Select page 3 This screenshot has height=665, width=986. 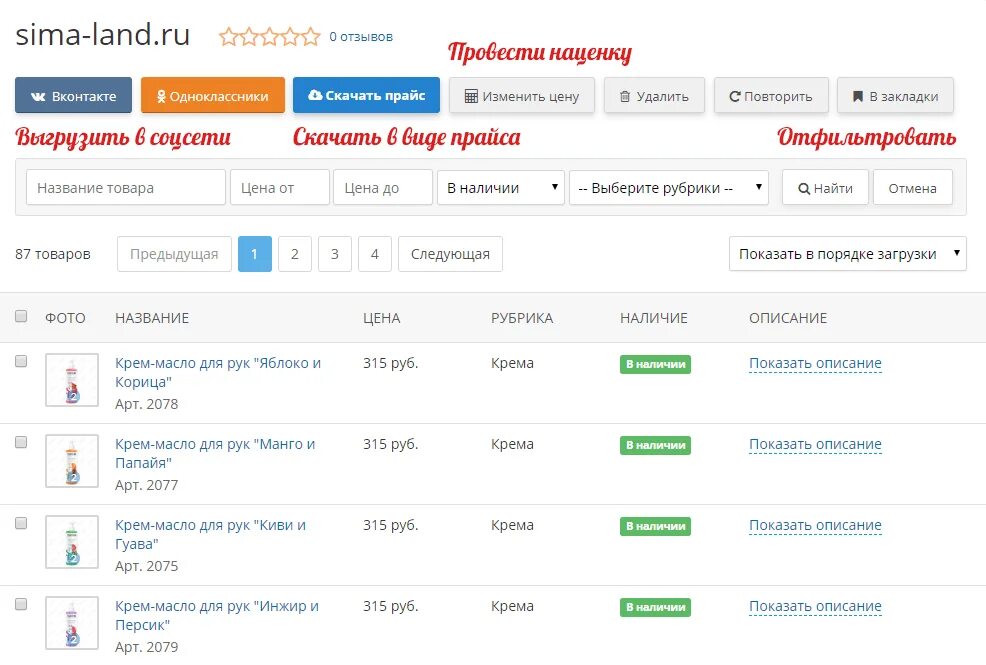pyautogui.click(x=335, y=254)
